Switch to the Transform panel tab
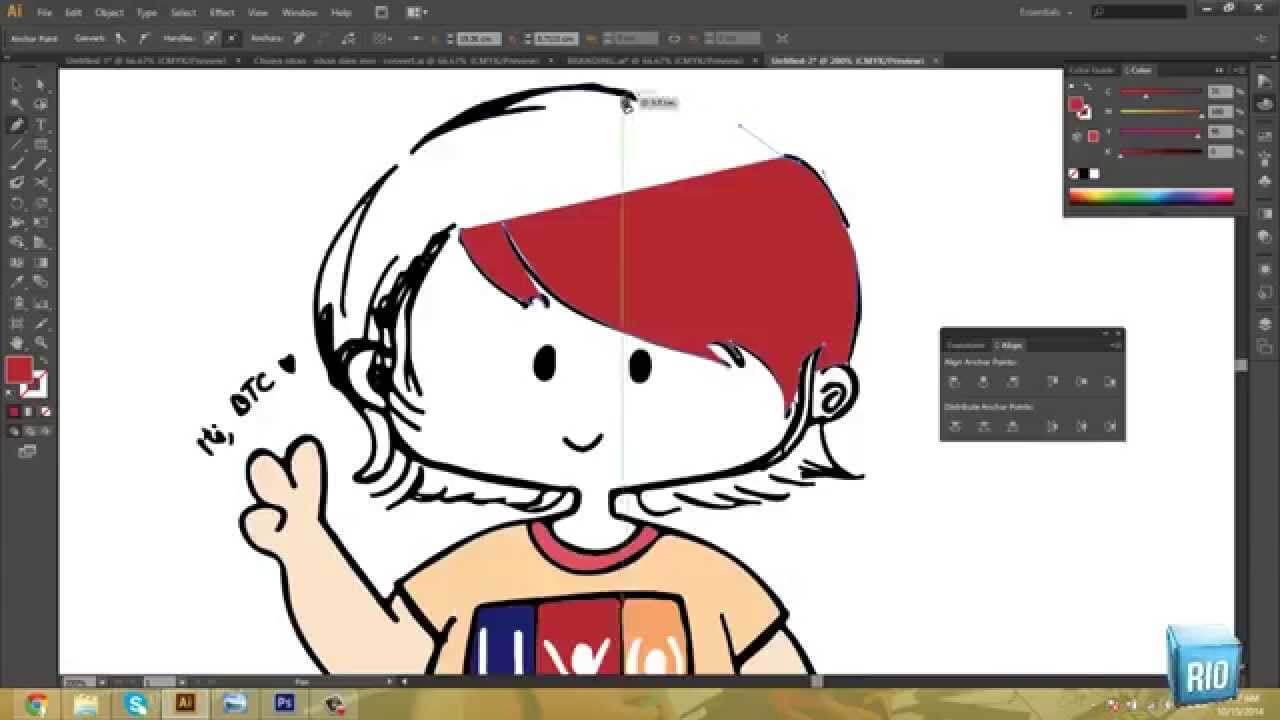Image resolution: width=1280 pixels, height=720 pixels. click(x=966, y=345)
